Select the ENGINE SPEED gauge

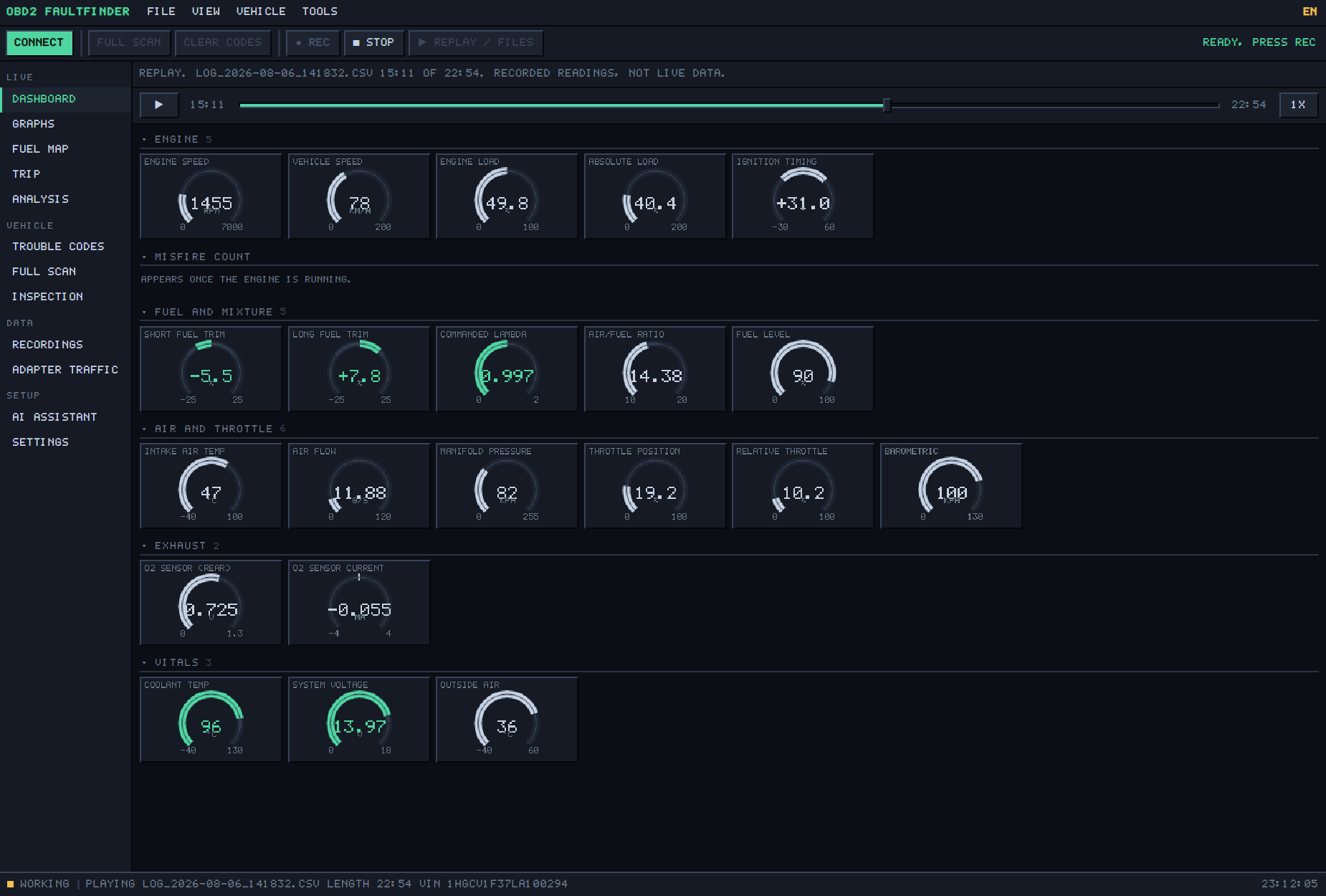pos(211,196)
